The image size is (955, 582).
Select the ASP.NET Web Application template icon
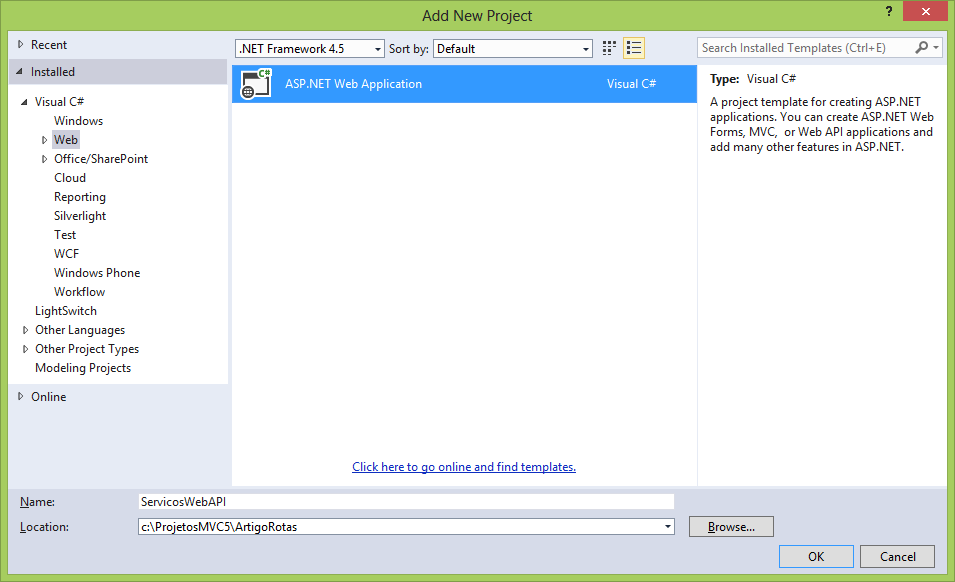[x=256, y=83]
